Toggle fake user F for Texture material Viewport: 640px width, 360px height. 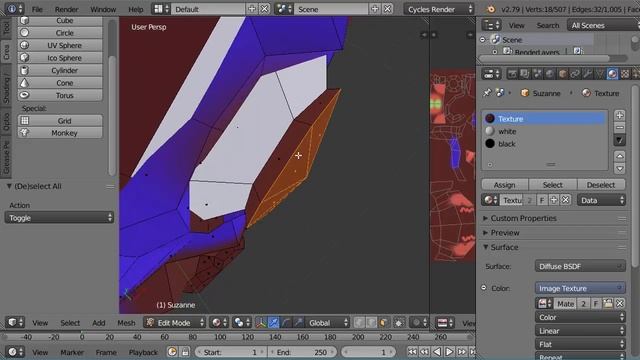542,200
